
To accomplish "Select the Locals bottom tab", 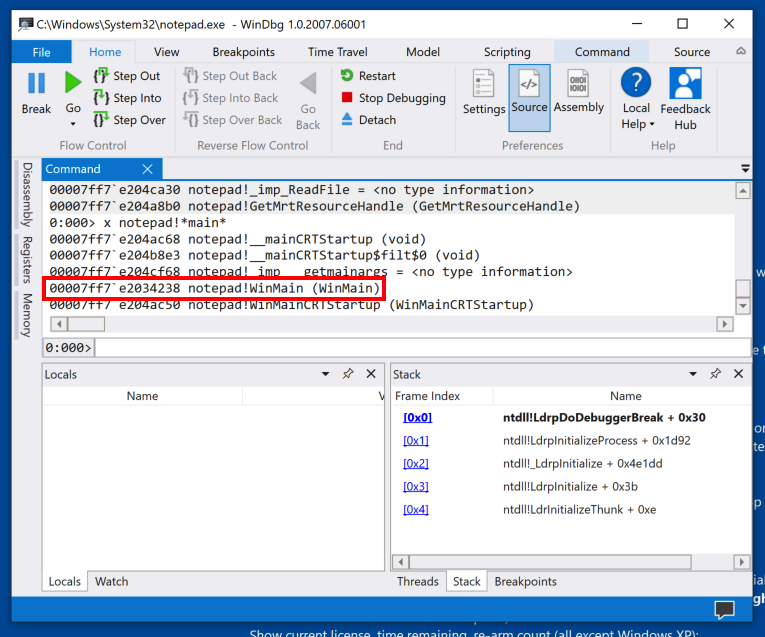I will [x=64, y=581].
